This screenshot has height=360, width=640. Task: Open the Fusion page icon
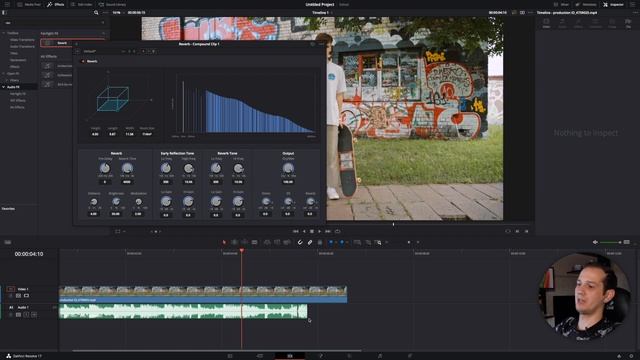point(320,356)
